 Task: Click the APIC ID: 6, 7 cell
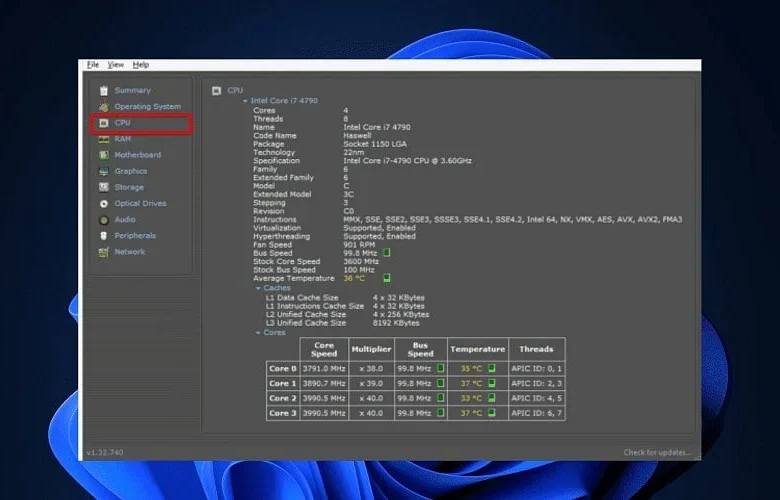pyautogui.click(x=536, y=413)
